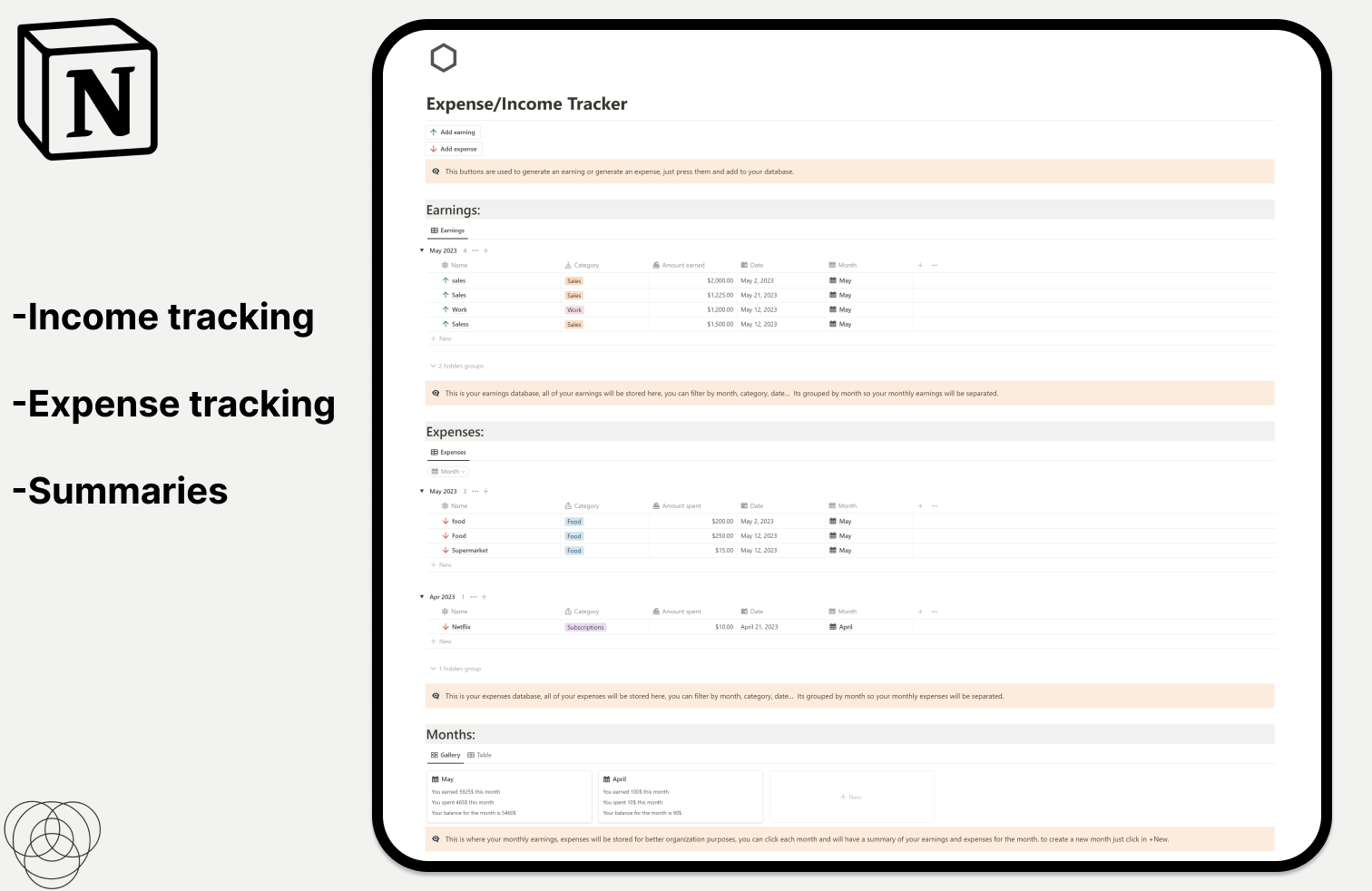Viewport: 1372px width, 891px height.
Task: Open column options in Apr 2023 table
Action: [x=935, y=612]
